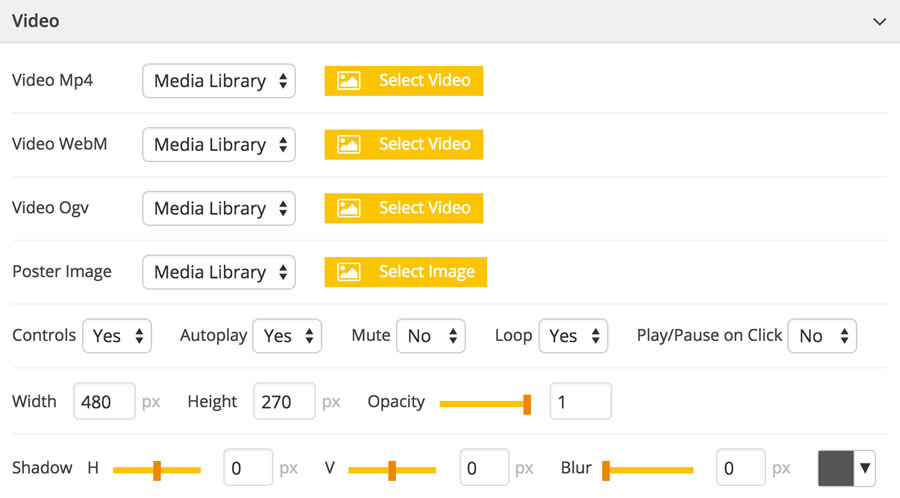900x498 pixels.
Task: Open Play/Pause on Click selector
Action: pos(822,336)
